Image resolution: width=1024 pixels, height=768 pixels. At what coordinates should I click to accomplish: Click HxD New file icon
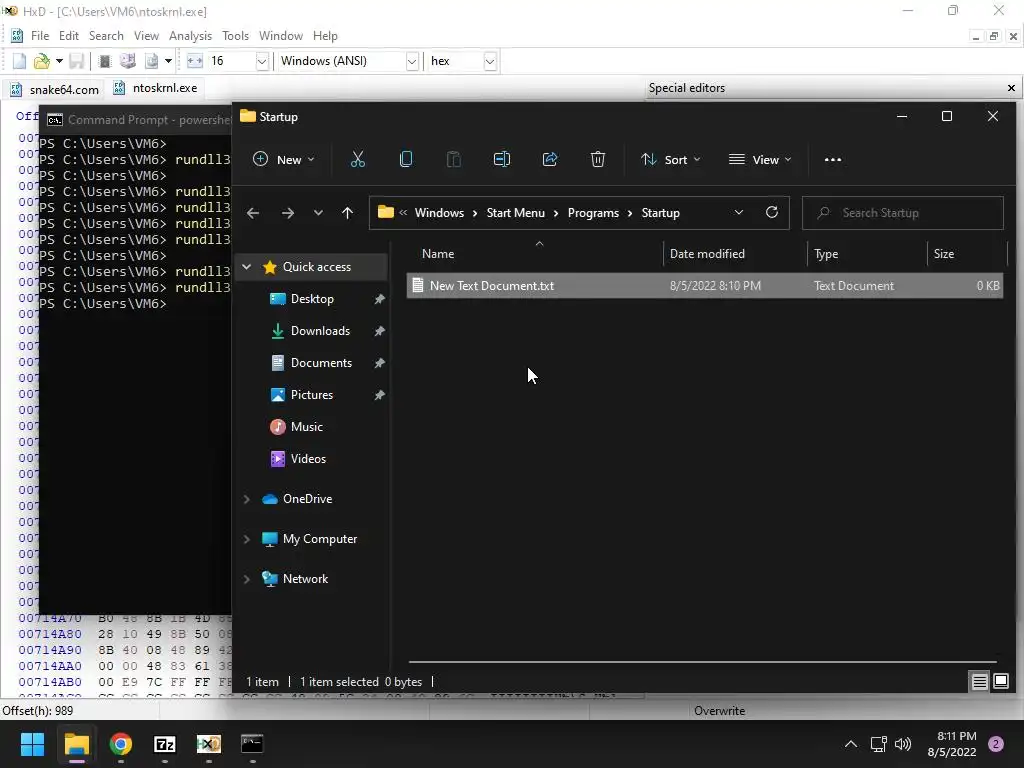coord(20,61)
